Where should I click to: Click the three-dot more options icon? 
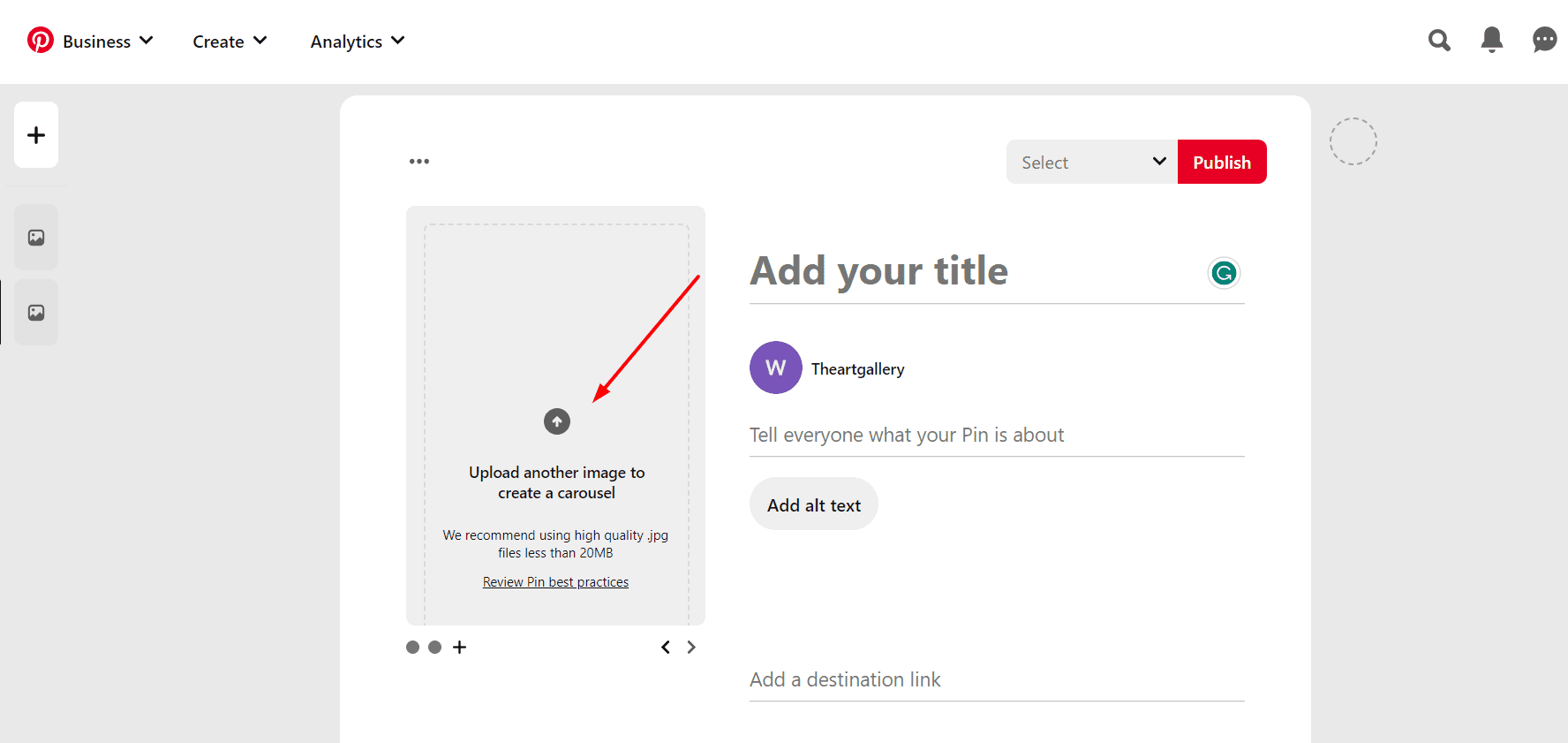419,162
